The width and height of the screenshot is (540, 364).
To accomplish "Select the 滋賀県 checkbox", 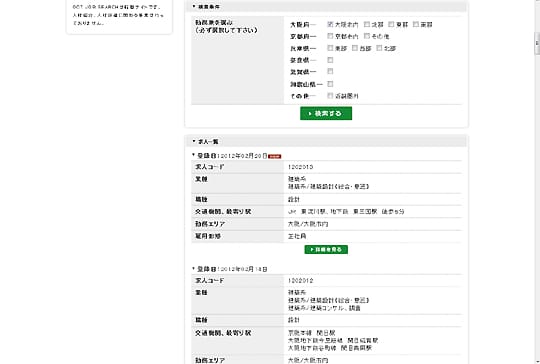I will [x=330, y=71].
